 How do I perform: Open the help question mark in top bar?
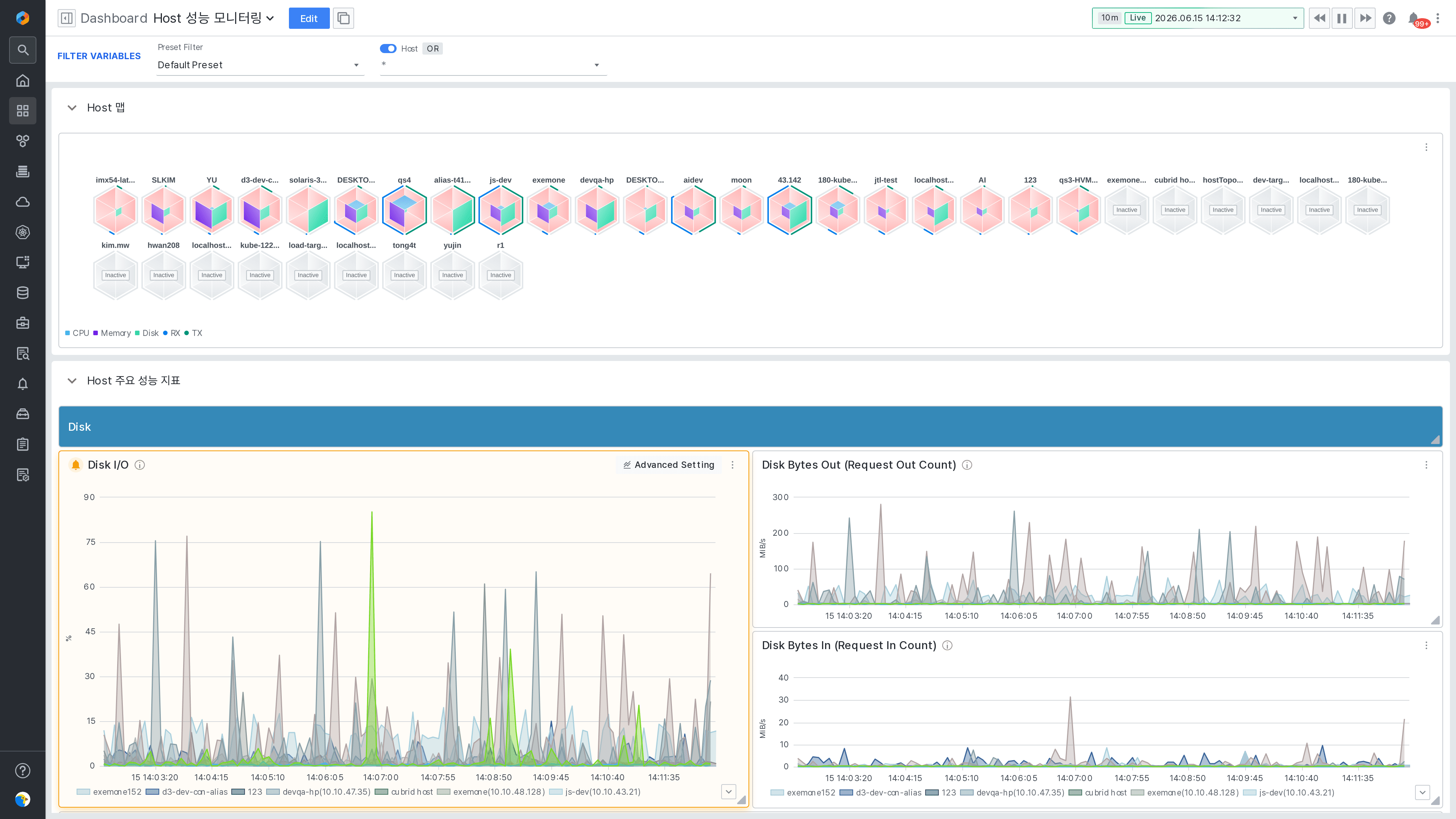[x=1389, y=18]
